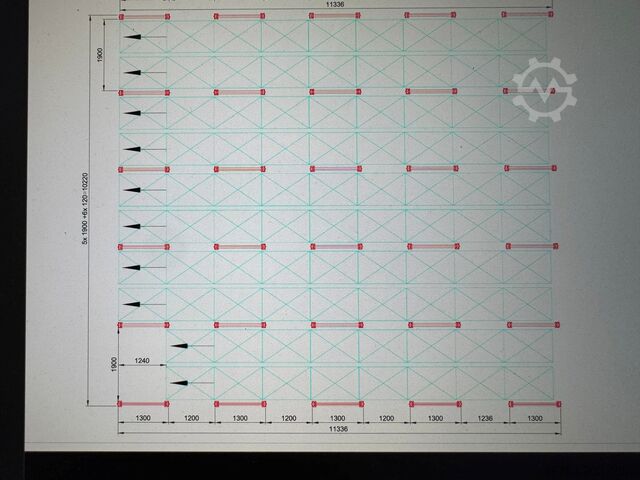Click the 1200 dimension left of 1236
This screenshot has height=480, width=640.
click(385, 418)
